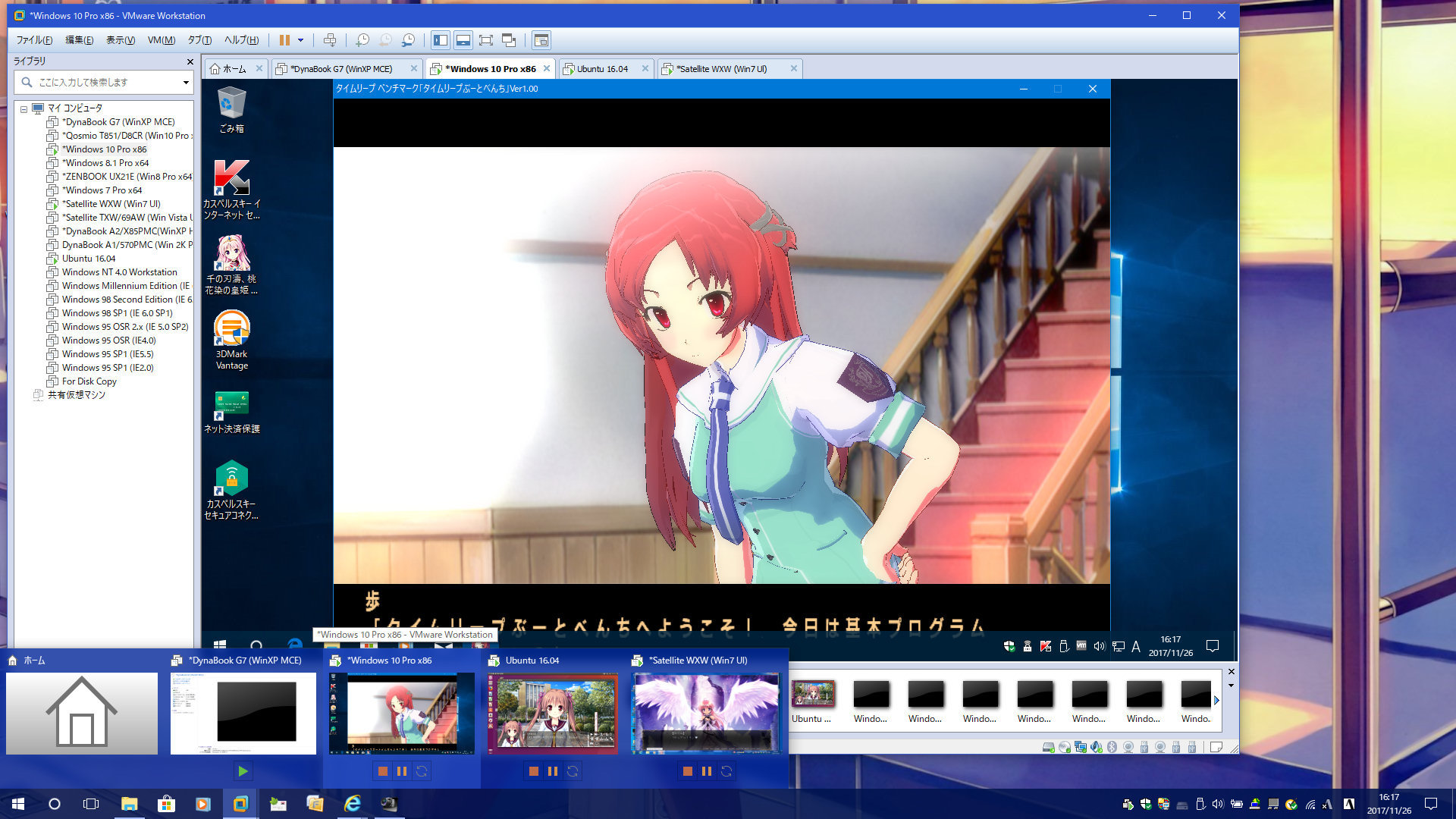This screenshot has height=819, width=1456.
Task: Enter full screen mode
Action: [x=486, y=40]
